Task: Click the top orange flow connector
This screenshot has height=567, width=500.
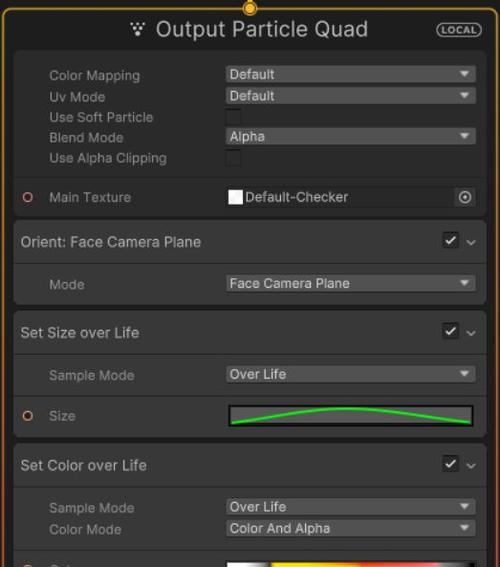Action: click(250, 8)
